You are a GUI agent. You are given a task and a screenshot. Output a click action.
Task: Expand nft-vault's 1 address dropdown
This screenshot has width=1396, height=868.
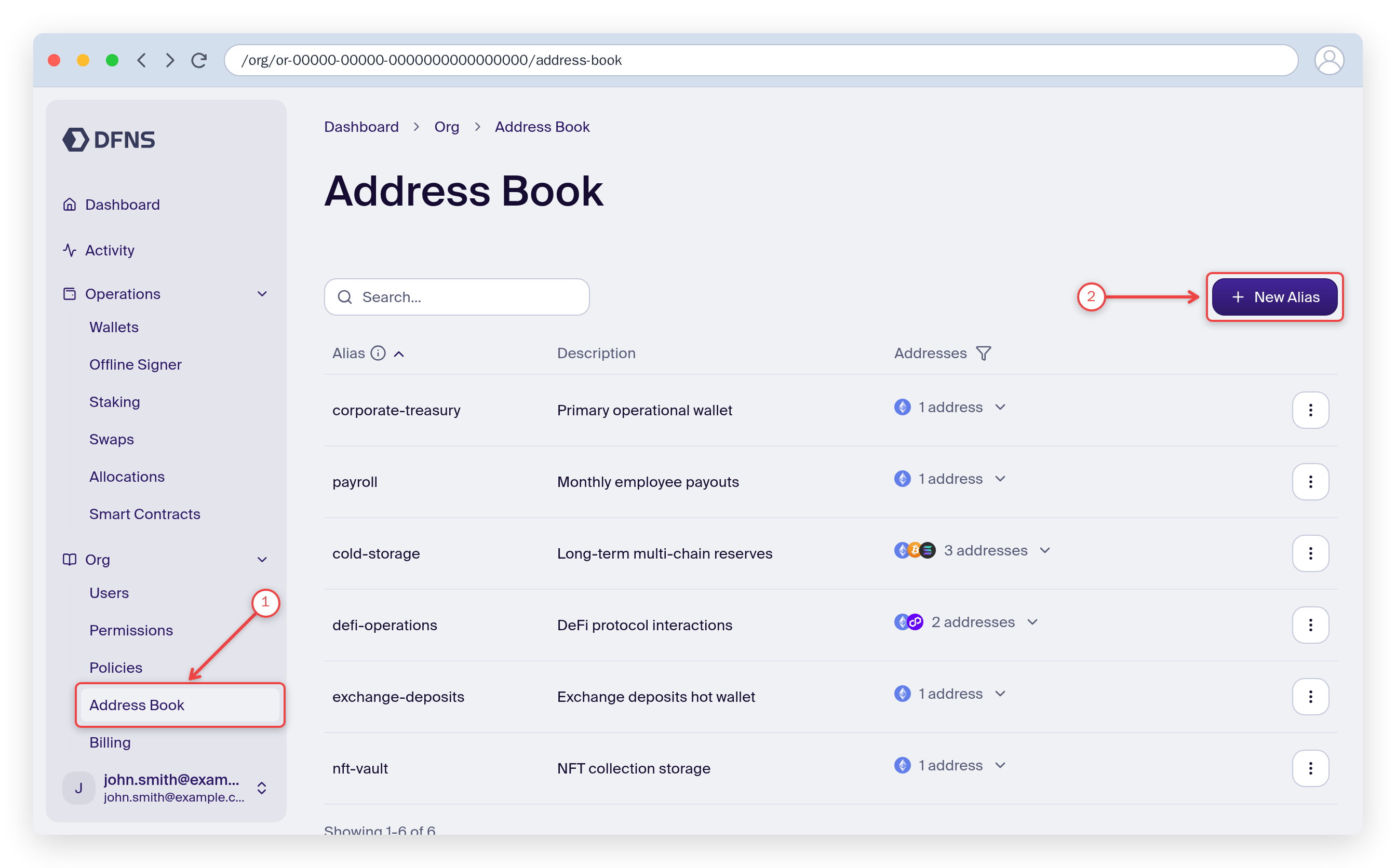950,765
